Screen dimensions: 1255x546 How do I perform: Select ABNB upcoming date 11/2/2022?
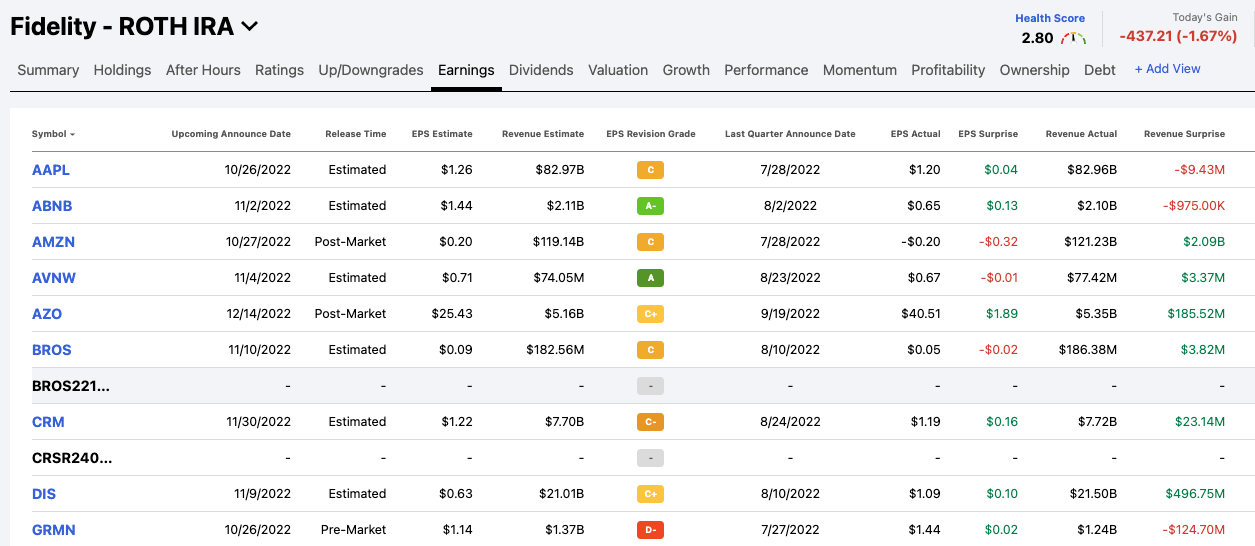point(260,206)
